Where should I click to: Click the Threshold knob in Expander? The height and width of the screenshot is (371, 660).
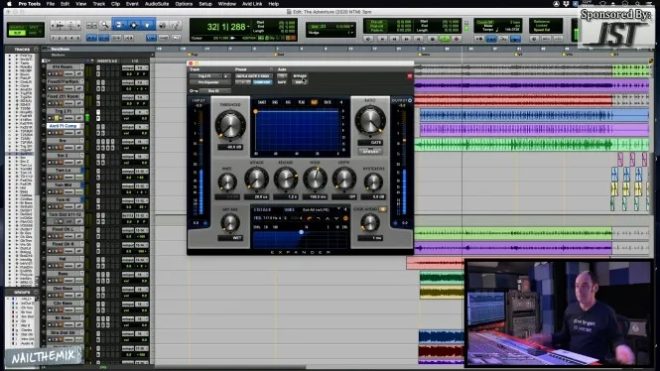click(x=230, y=125)
